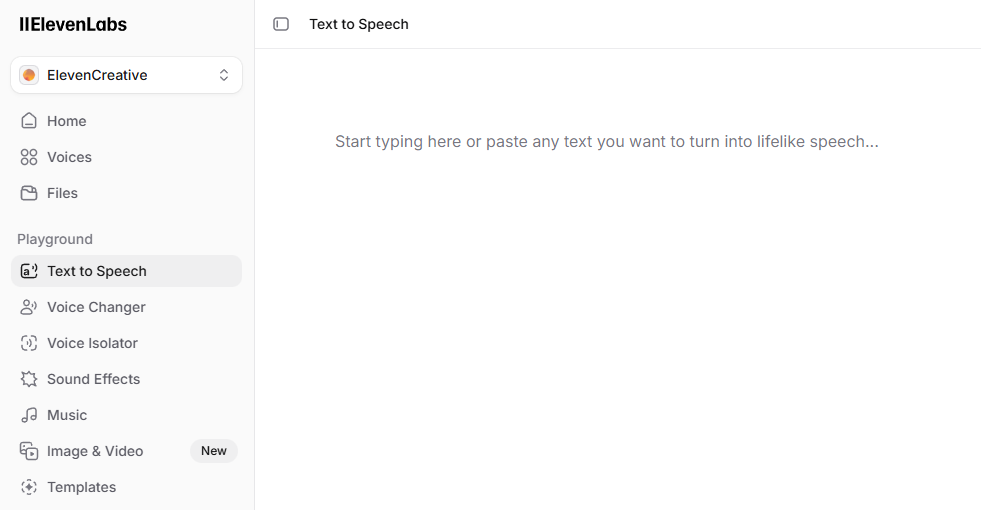
Task: Open the ElevenCreative workspace dropdown
Action: point(126,75)
